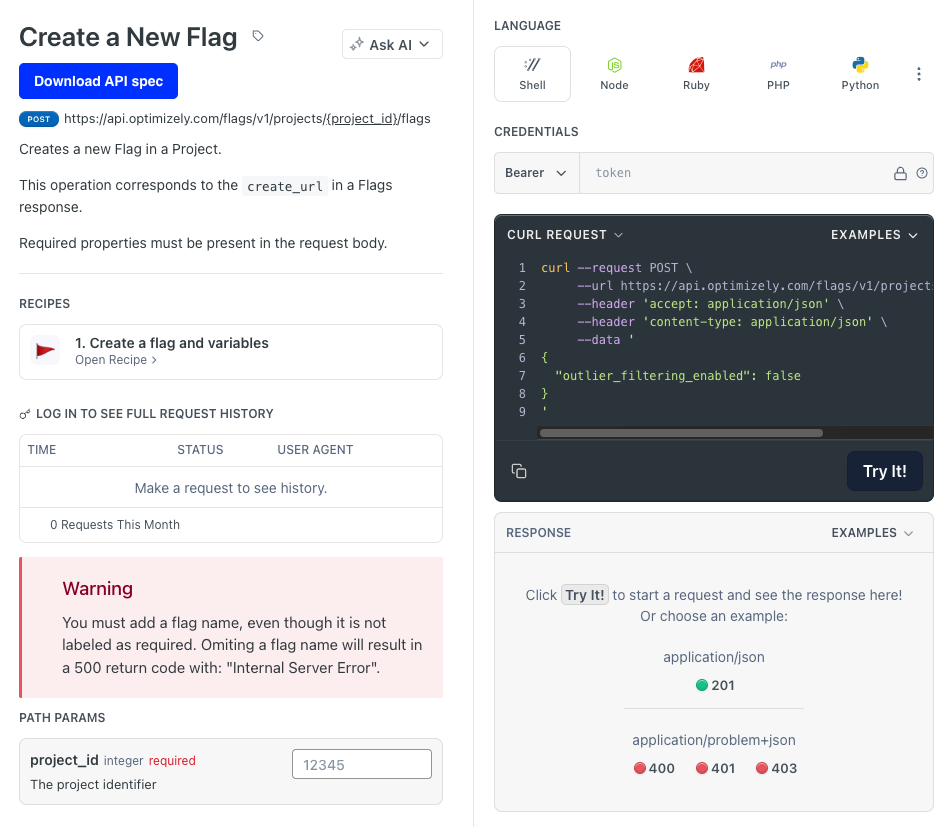Expand the CURL REQUEST dropdown
951x827 pixels.
click(565, 235)
